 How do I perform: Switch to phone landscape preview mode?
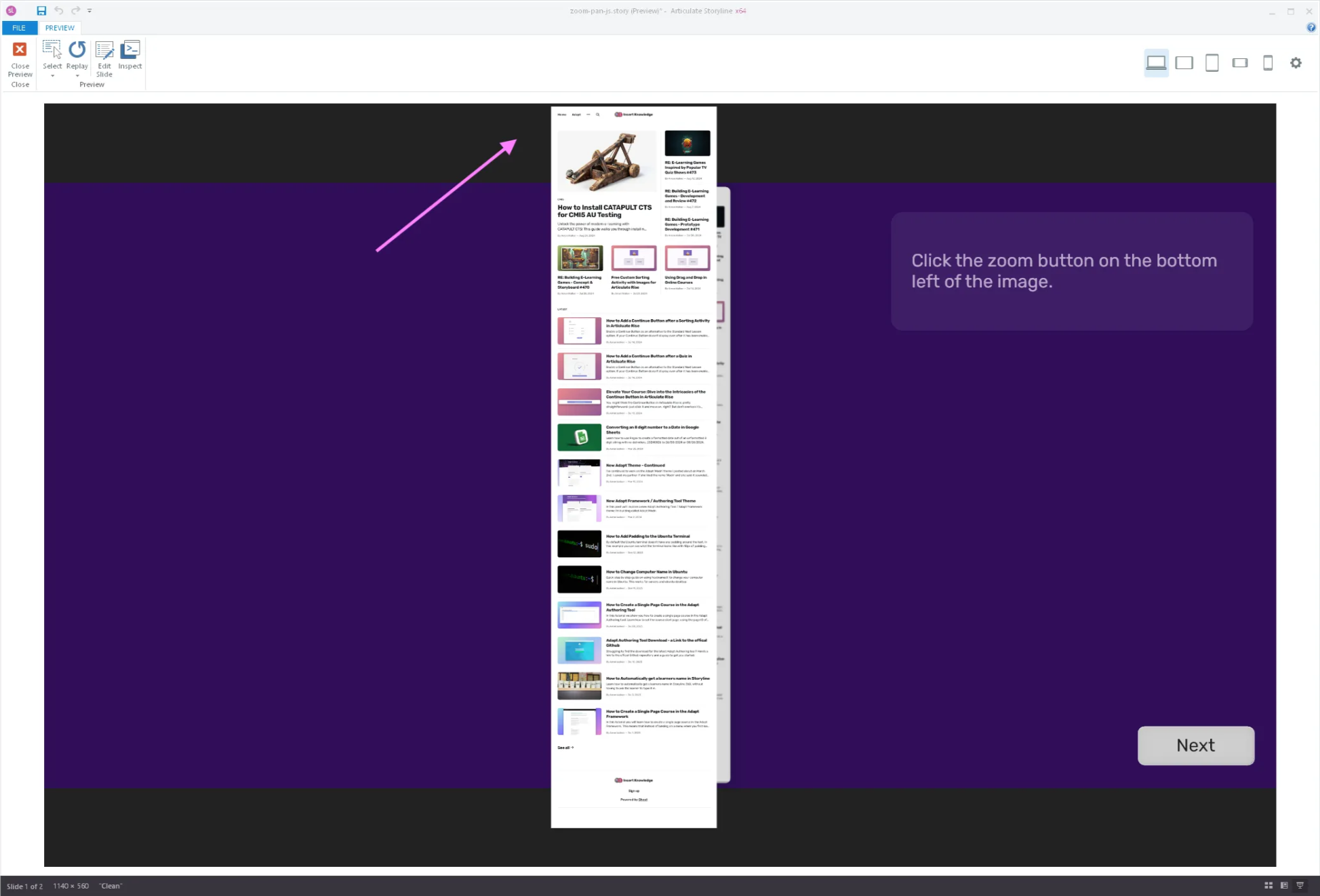click(1240, 63)
